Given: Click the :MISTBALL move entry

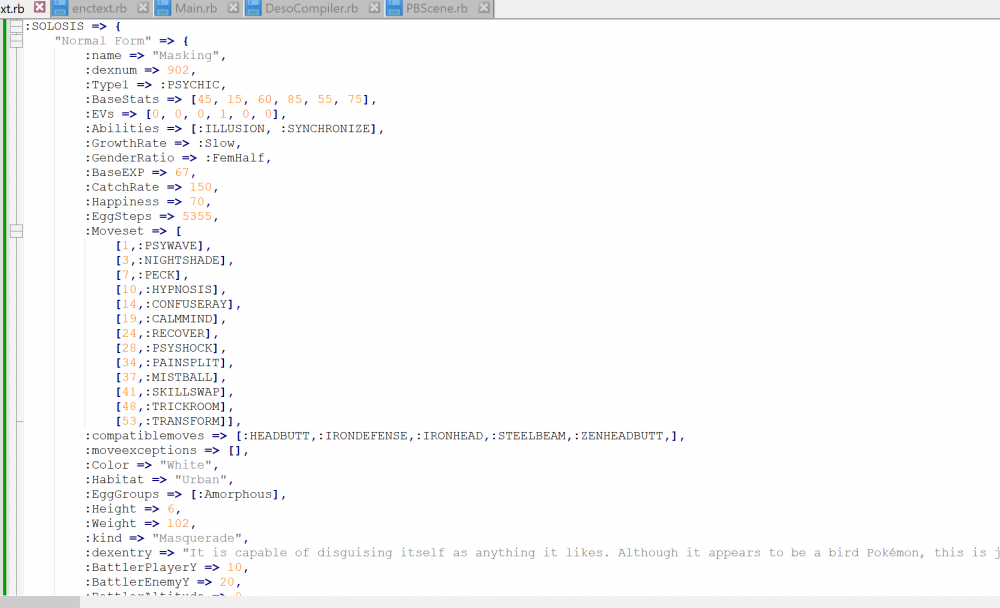Looking at the screenshot, I should pos(170,378).
